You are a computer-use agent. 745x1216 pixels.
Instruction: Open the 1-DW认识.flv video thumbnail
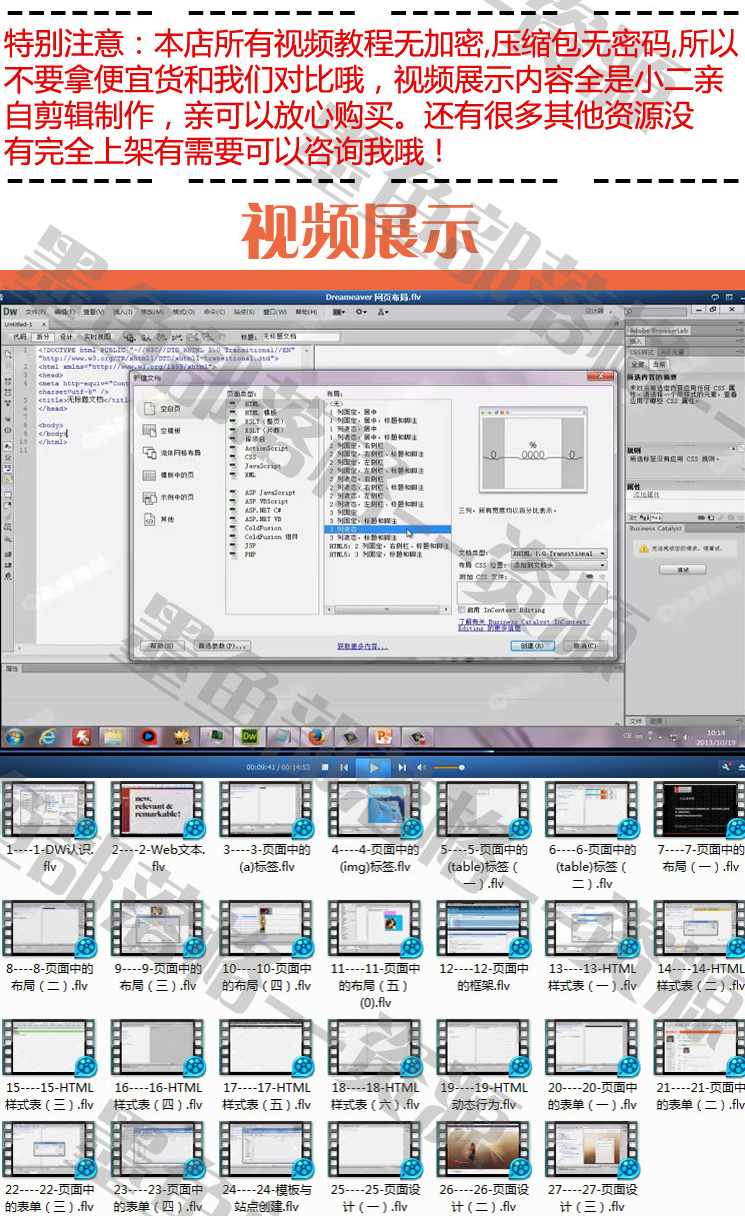48,810
